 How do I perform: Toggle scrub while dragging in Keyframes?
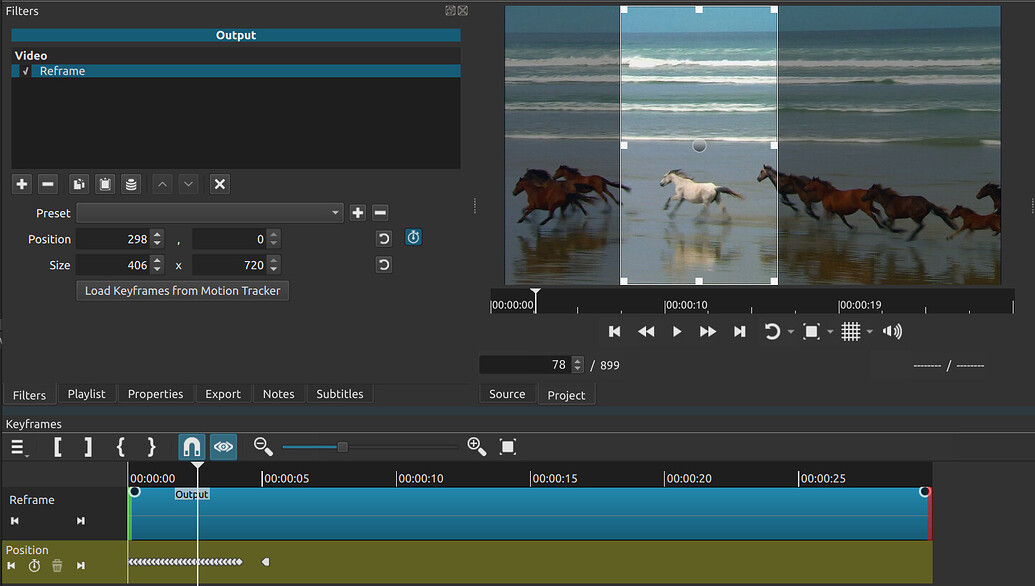click(x=223, y=447)
